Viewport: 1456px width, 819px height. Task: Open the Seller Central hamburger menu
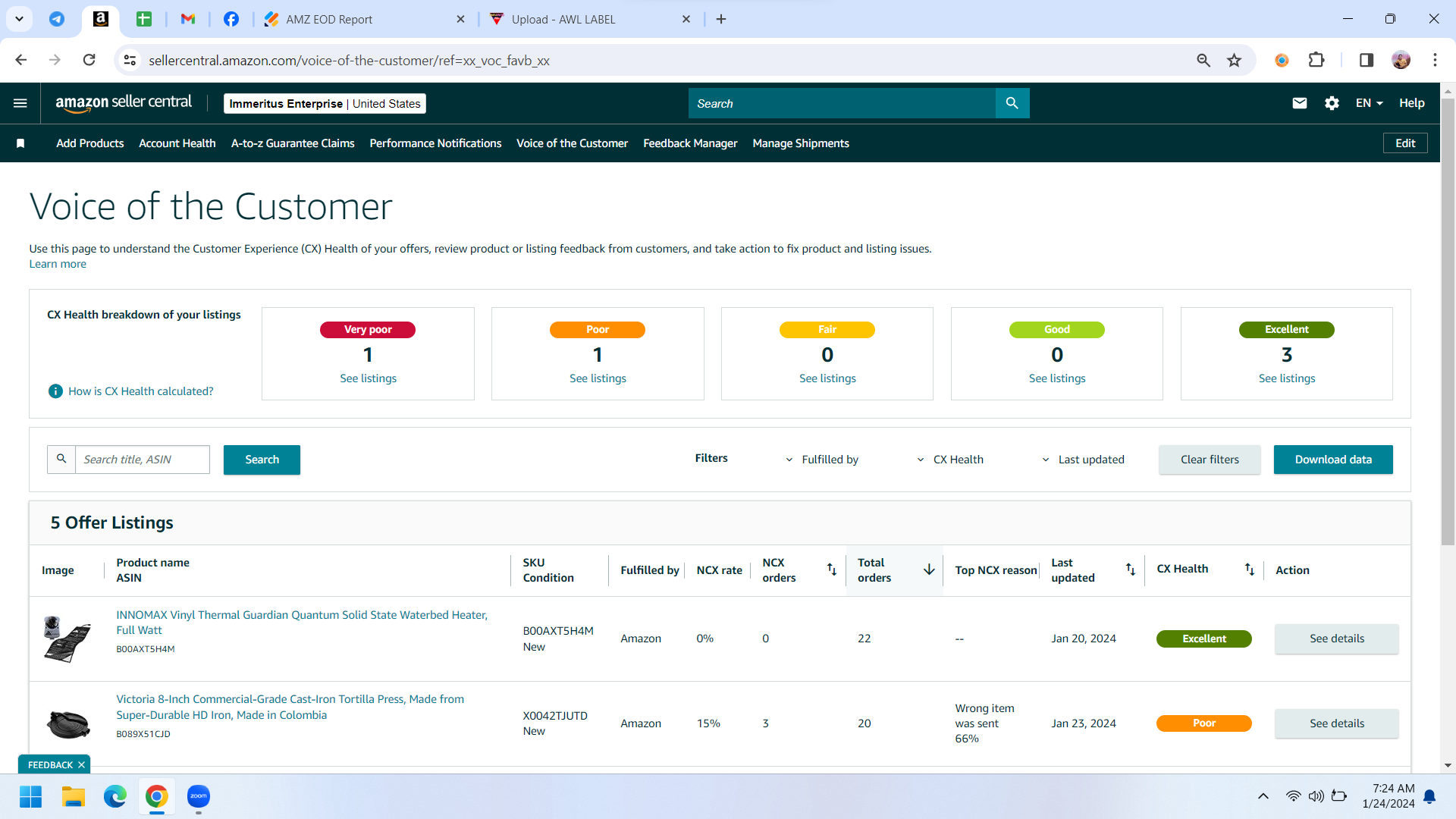tap(20, 103)
